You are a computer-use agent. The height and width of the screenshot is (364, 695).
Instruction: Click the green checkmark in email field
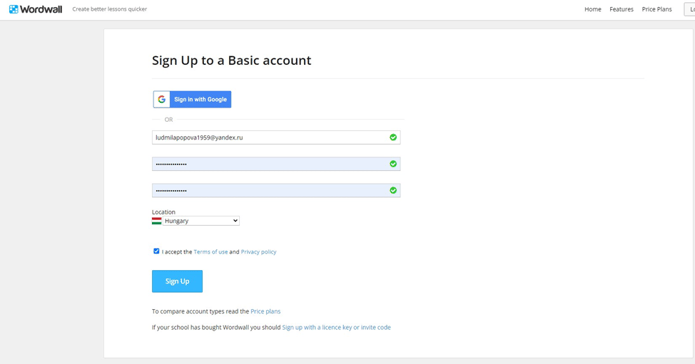point(393,137)
